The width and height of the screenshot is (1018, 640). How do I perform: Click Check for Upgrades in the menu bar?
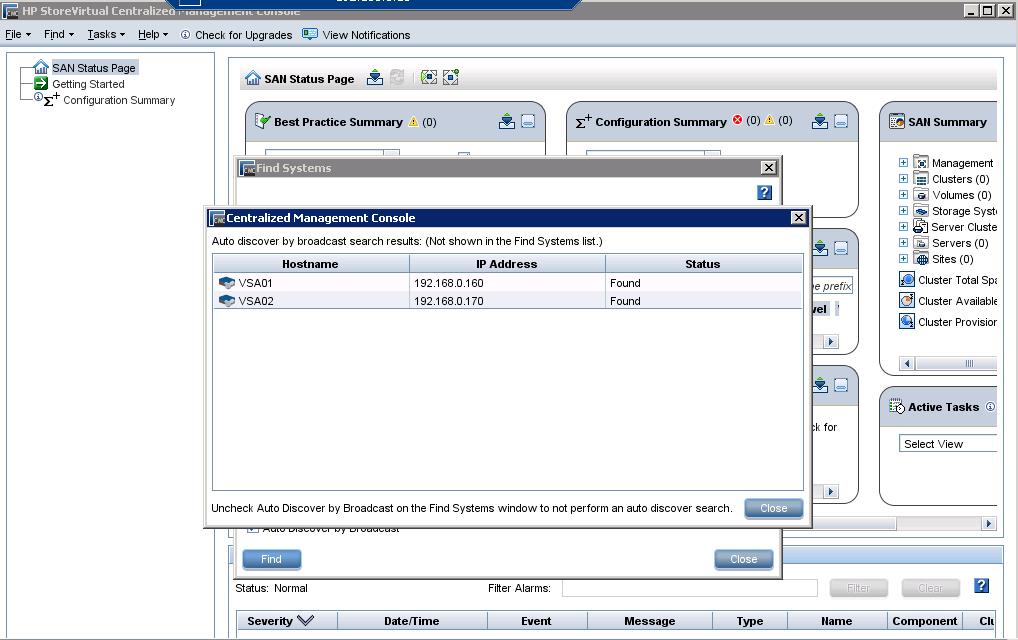tap(236, 35)
